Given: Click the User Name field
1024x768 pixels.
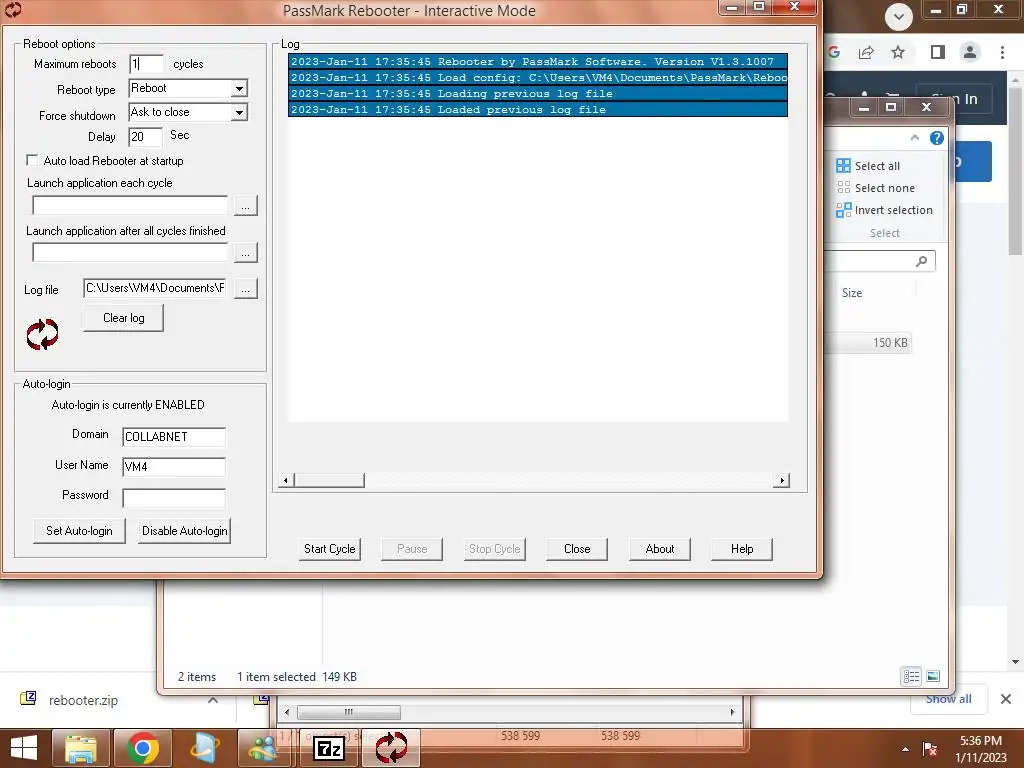Looking at the screenshot, I should point(174,467).
